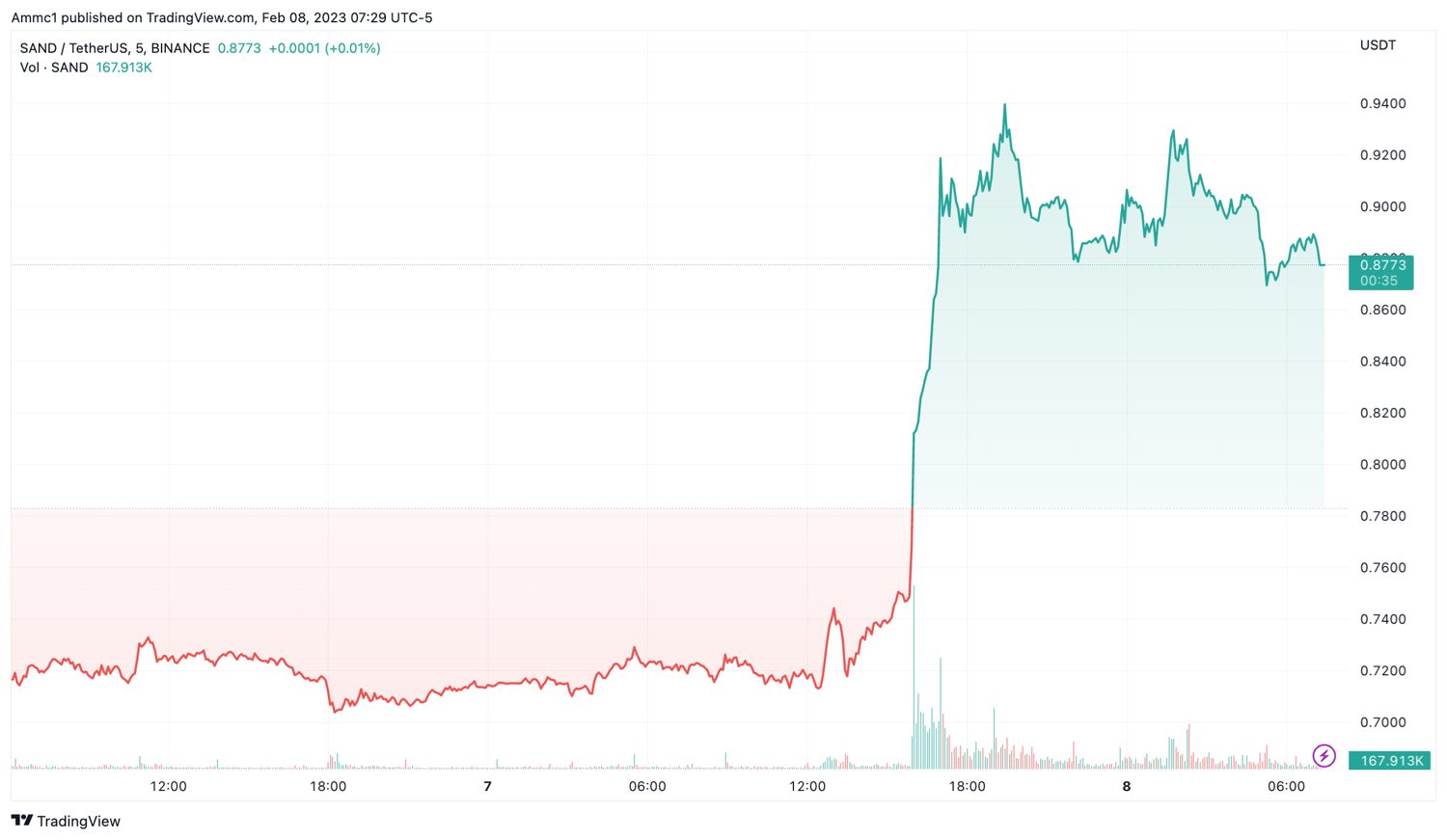Click the USDT currency label
Viewport: 1447px width, 840px height.
tap(1378, 45)
